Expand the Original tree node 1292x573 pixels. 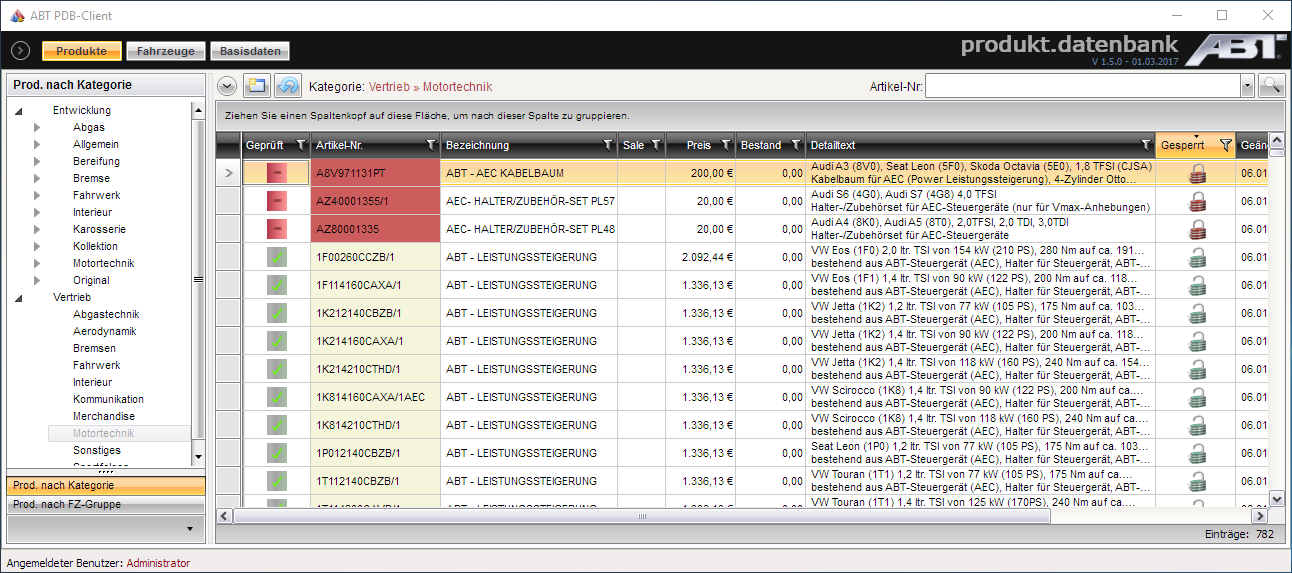point(37,281)
